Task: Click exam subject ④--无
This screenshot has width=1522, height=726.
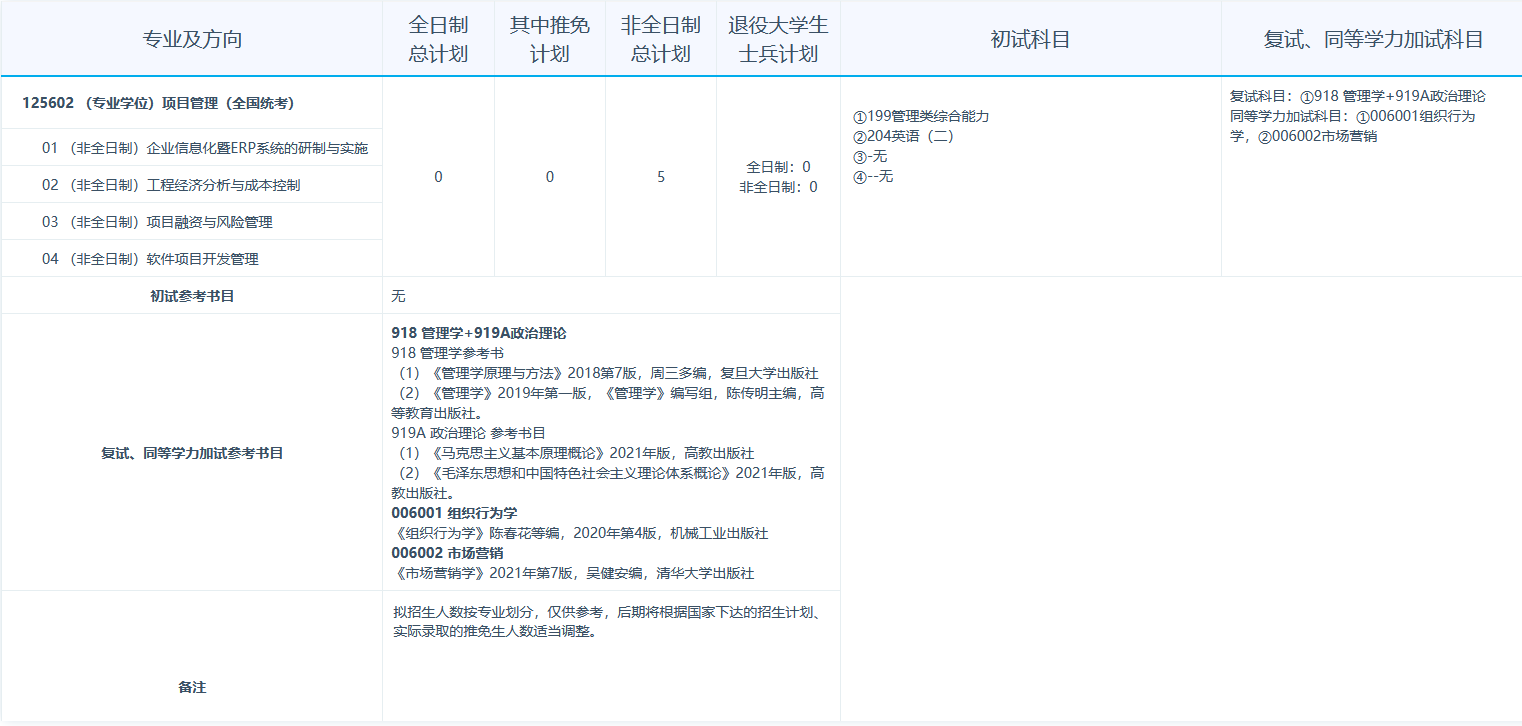Action: (x=872, y=176)
